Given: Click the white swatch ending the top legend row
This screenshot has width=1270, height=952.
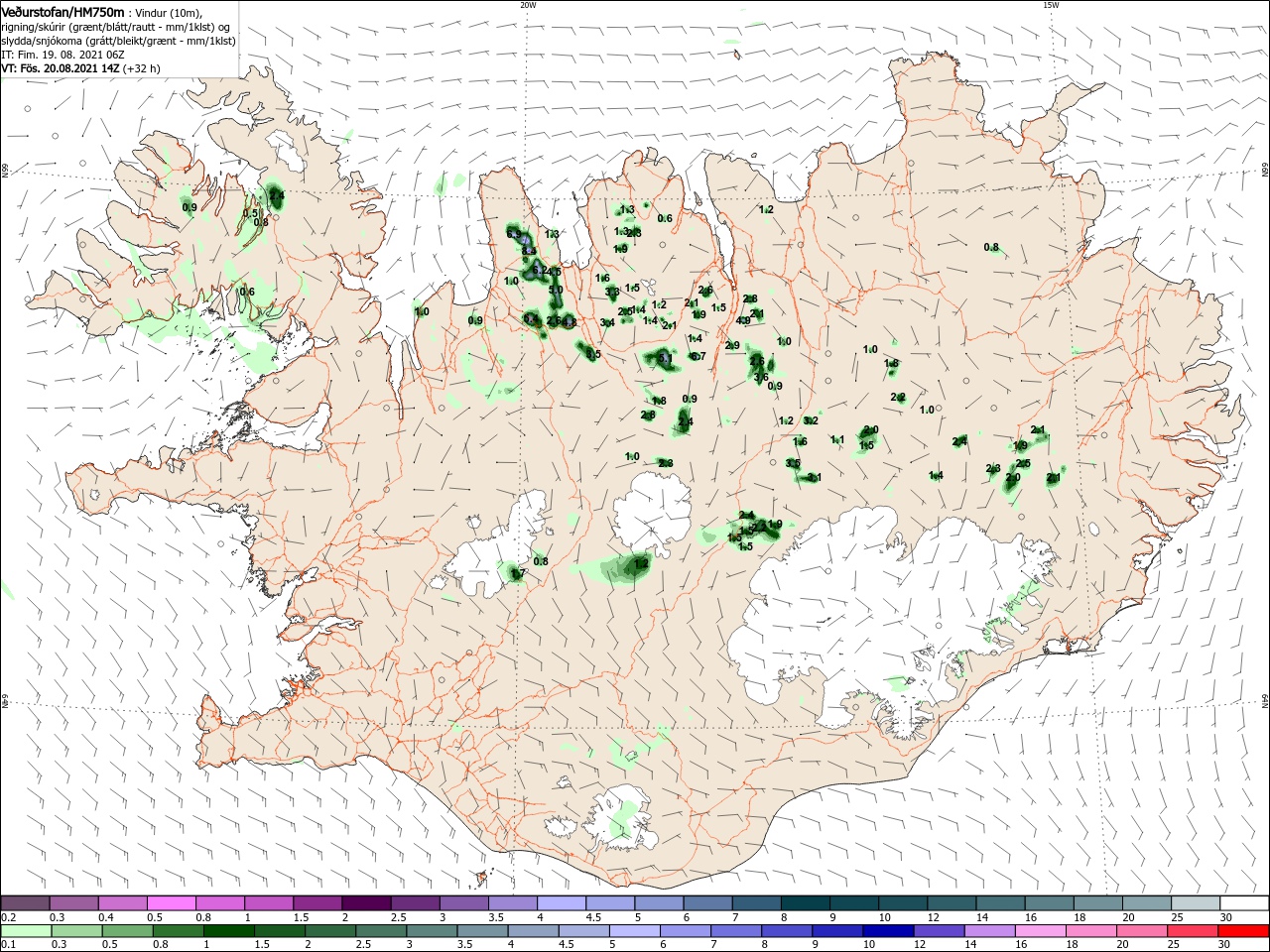Looking at the screenshot, I should [1243, 902].
